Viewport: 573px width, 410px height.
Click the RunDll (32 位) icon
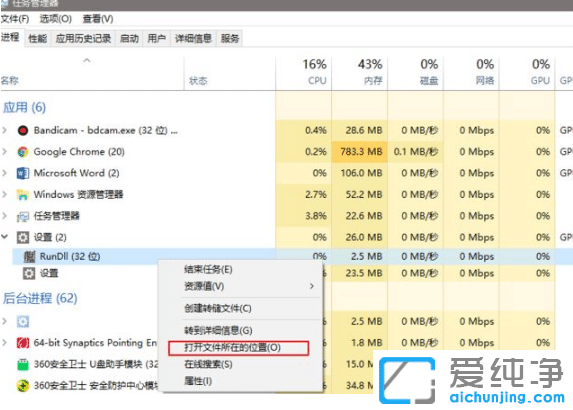[x=29, y=257]
